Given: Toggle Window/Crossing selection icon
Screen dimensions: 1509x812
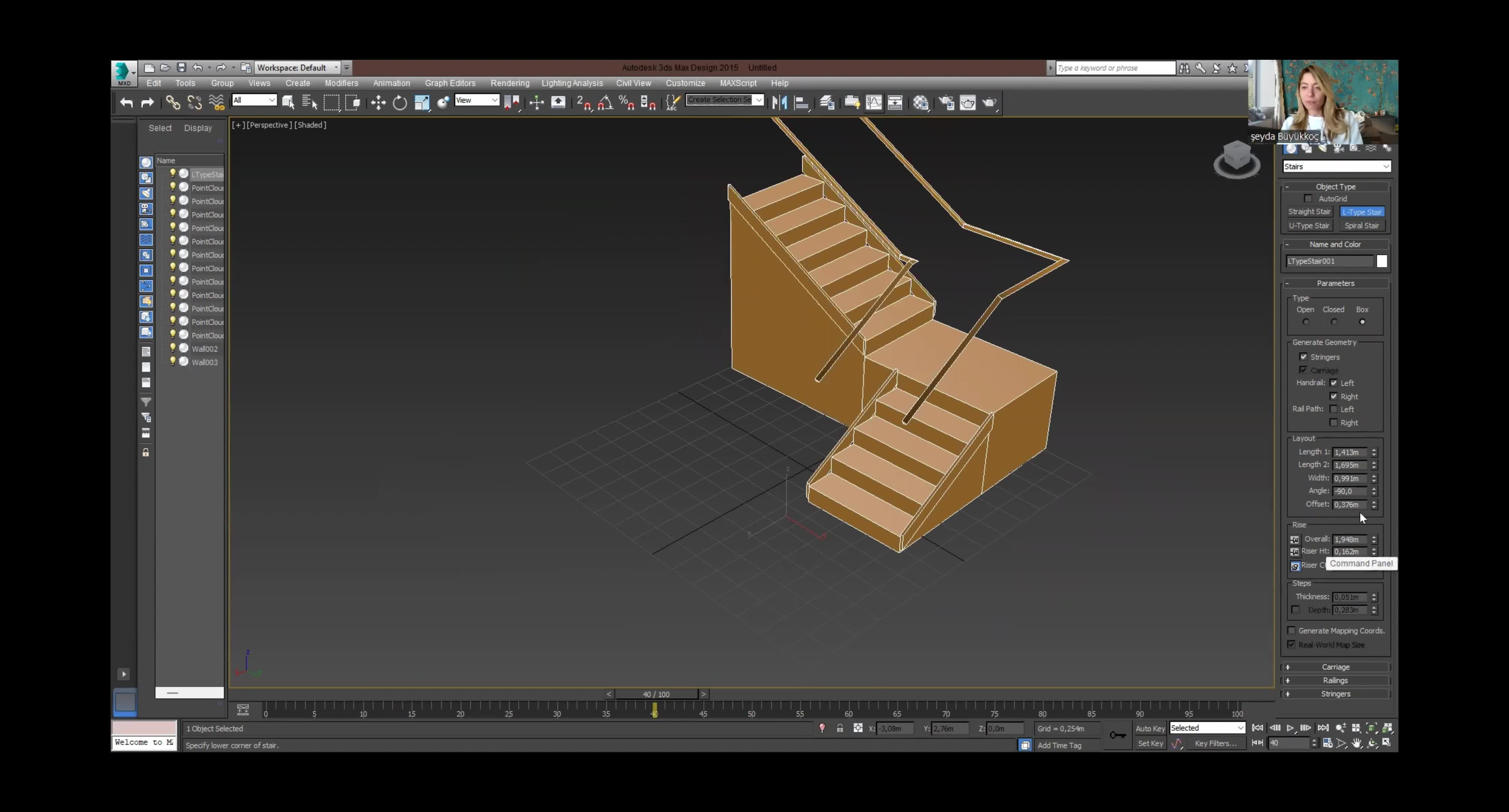Looking at the screenshot, I should pos(353,103).
